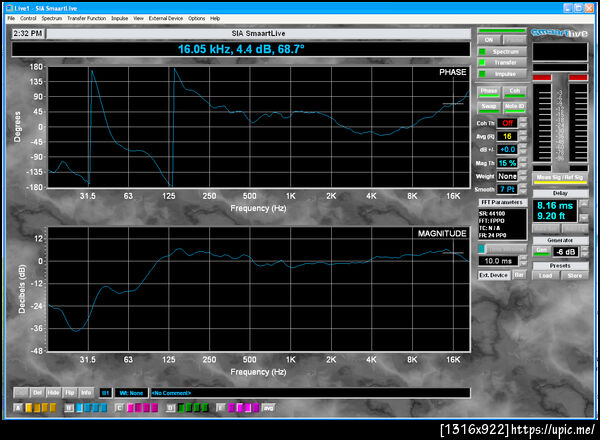
Task: Click the ON analyzer button
Action: pyautogui.click(x=489, y=40)
